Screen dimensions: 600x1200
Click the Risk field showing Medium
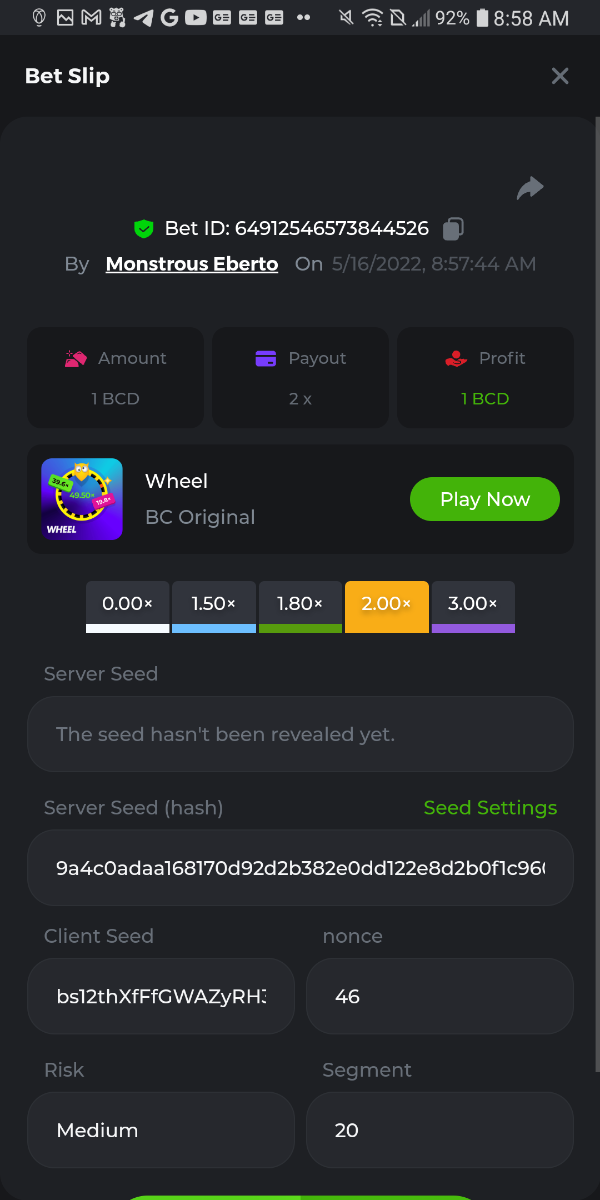click(161, 1130)
